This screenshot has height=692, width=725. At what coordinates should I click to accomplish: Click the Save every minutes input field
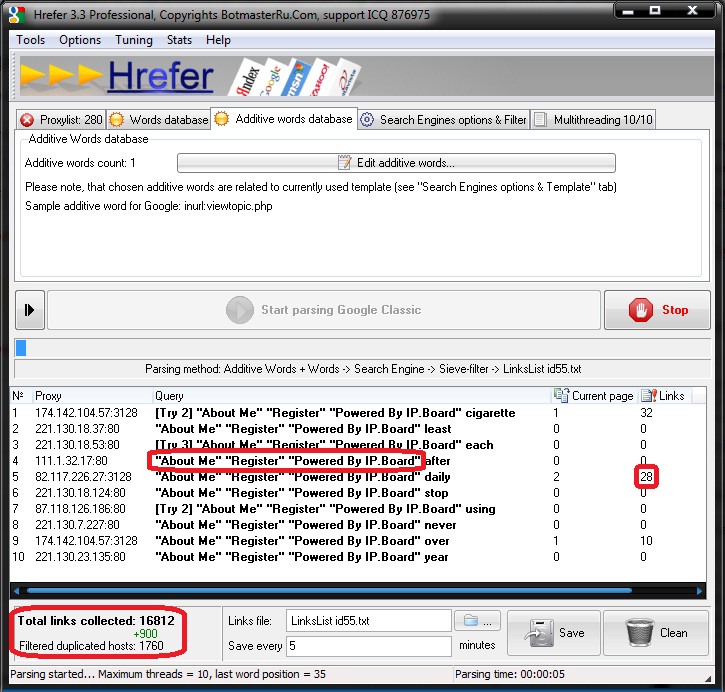[369, 646]
